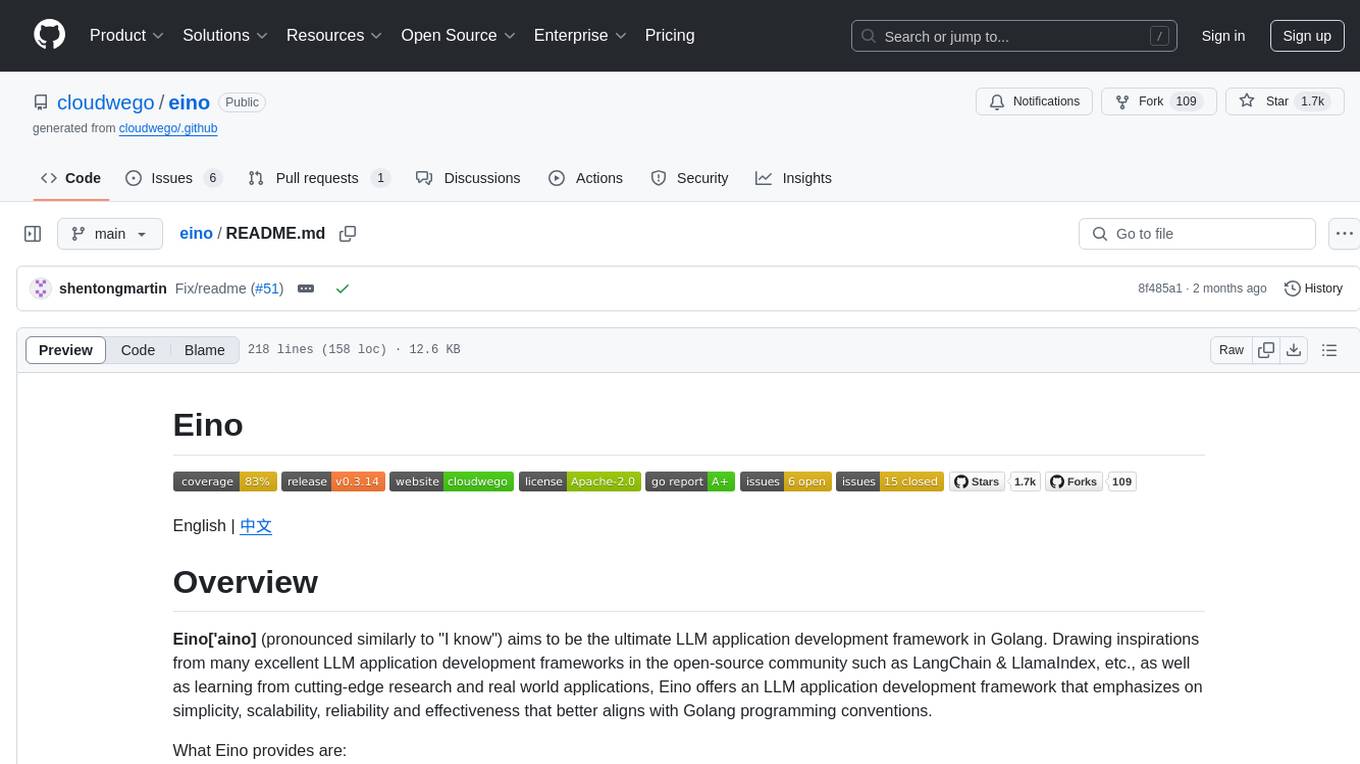The height and width of the screenshot is (764, 1360).
Task: Toggle the file tree side panel
Action: click(x=33, y=234)
